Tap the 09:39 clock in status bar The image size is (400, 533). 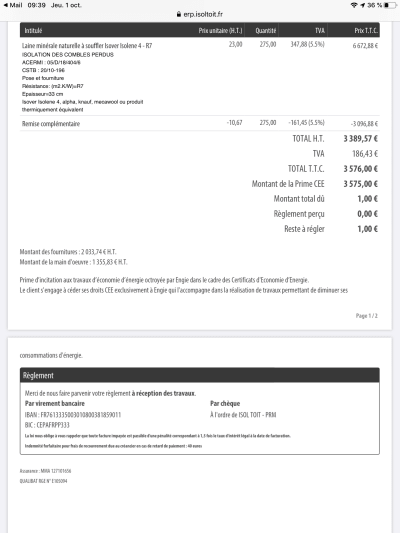tap(36, 5)
